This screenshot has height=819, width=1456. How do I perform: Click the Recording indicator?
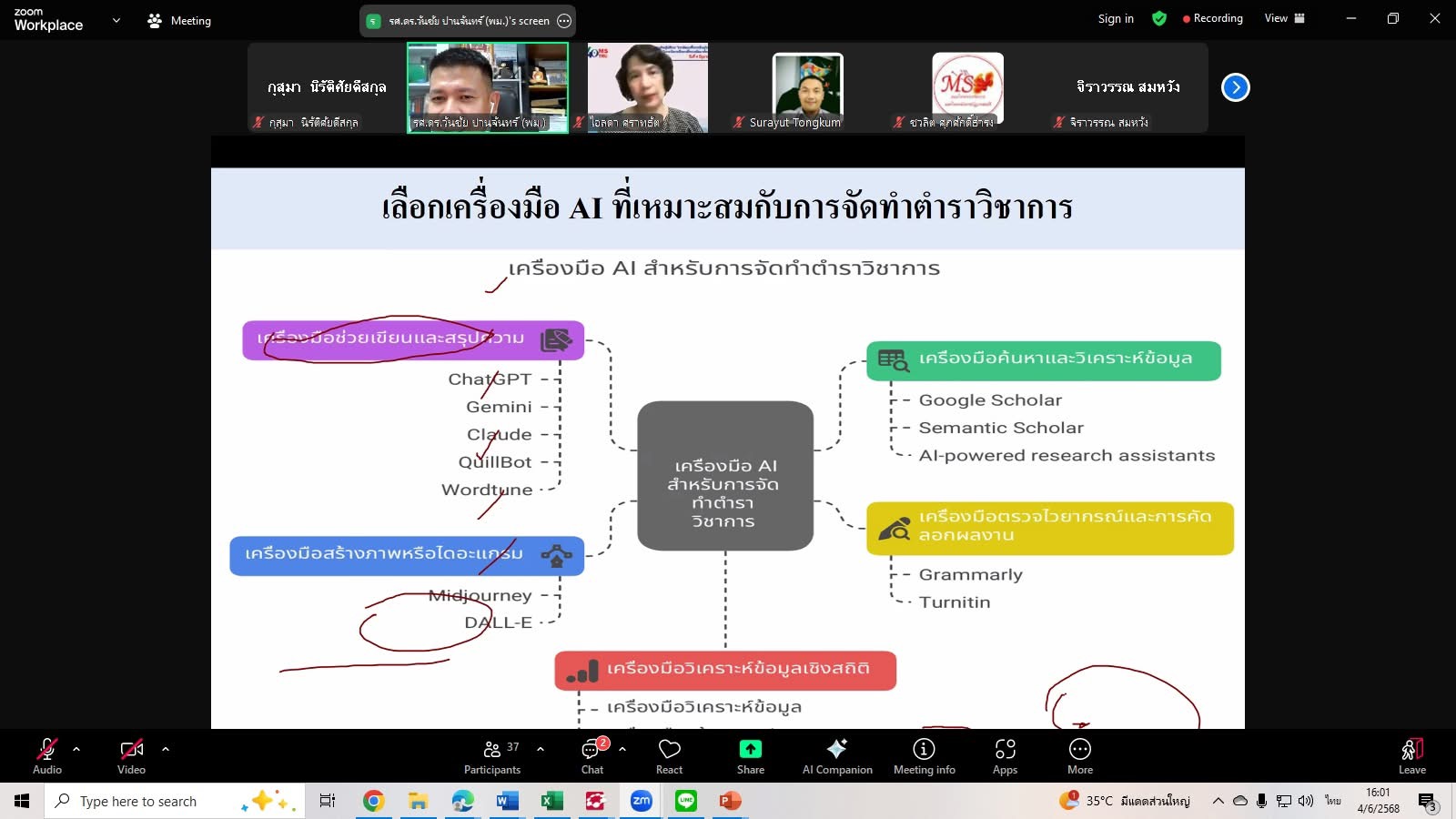point(1212,18)
